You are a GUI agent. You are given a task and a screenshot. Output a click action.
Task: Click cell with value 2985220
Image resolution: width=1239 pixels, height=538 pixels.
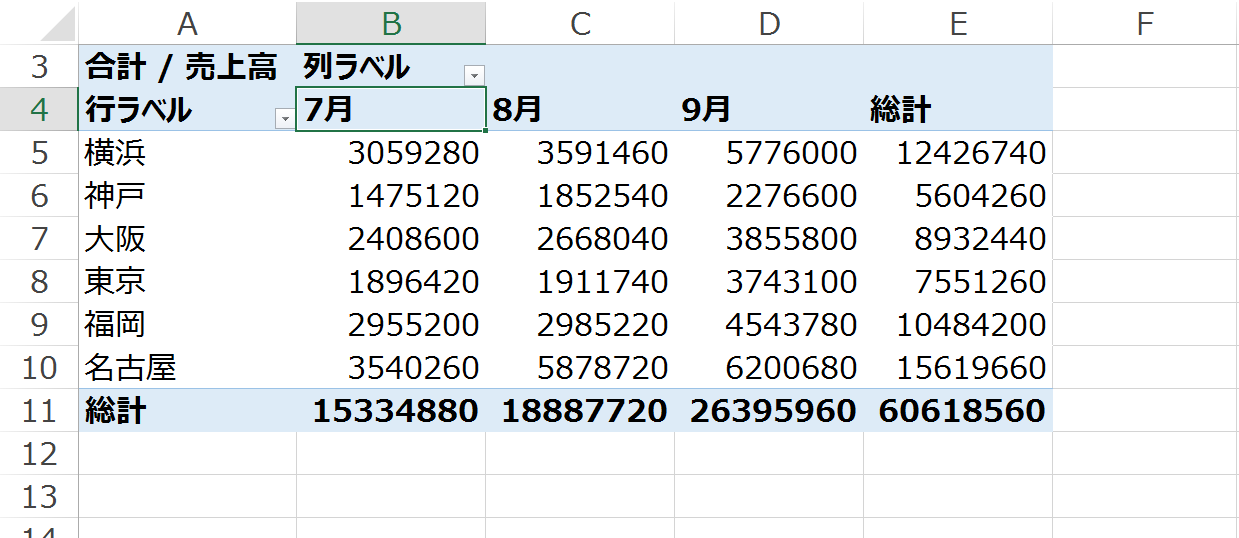[x=580, y=325]
